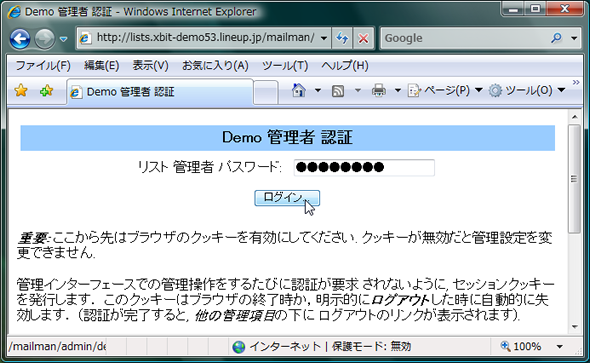Click the empty new tab button

point(266,92)
